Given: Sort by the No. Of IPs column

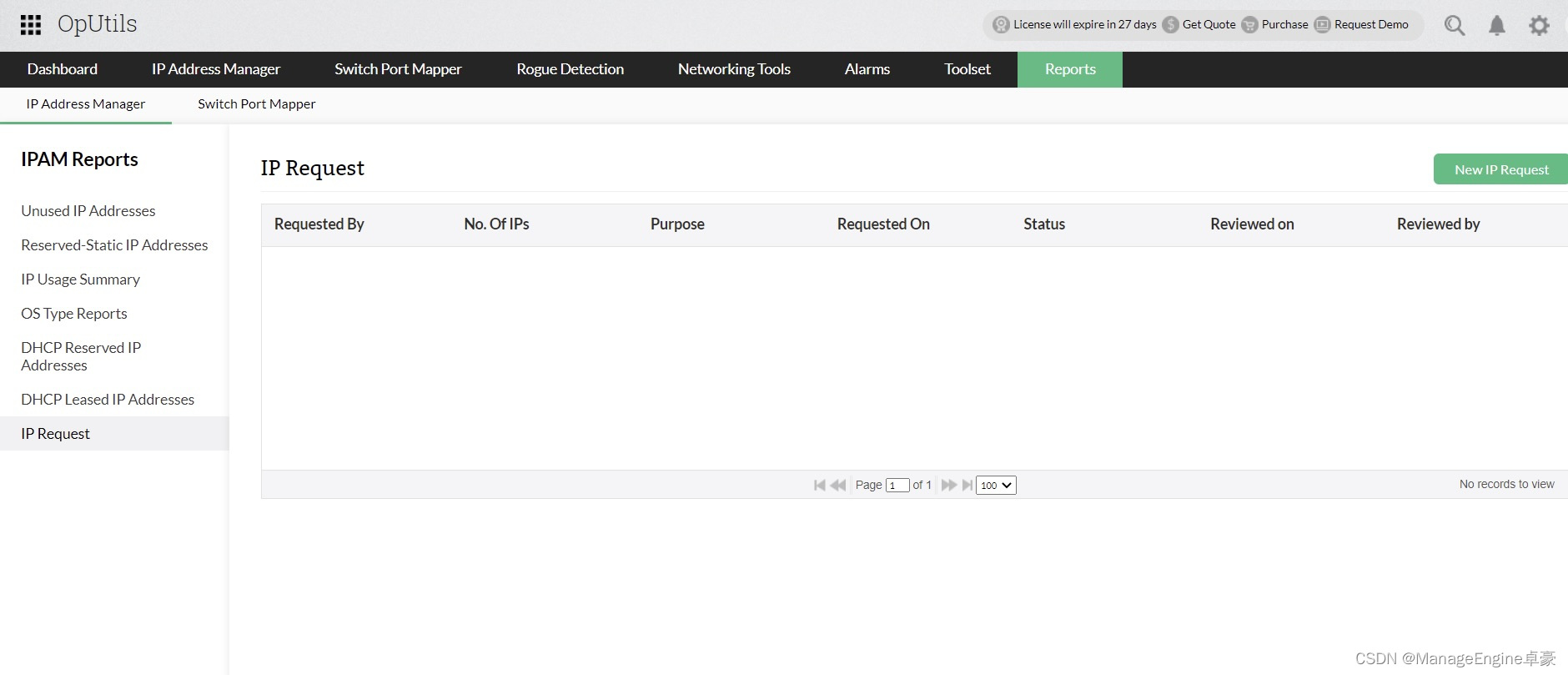Looking at the screenshot, I should 496,224.
